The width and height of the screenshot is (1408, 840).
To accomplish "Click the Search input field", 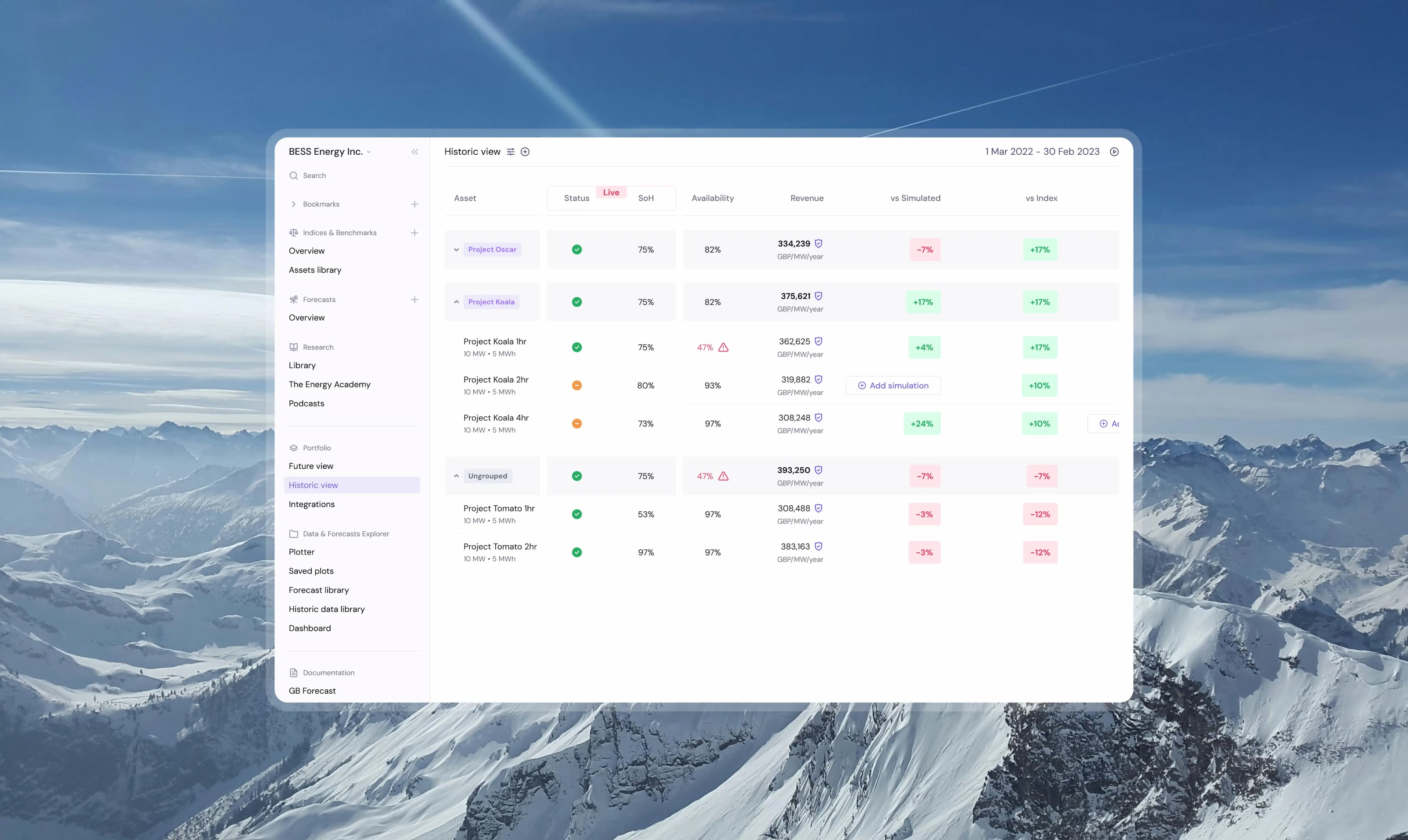I will [x=352, y=176].
